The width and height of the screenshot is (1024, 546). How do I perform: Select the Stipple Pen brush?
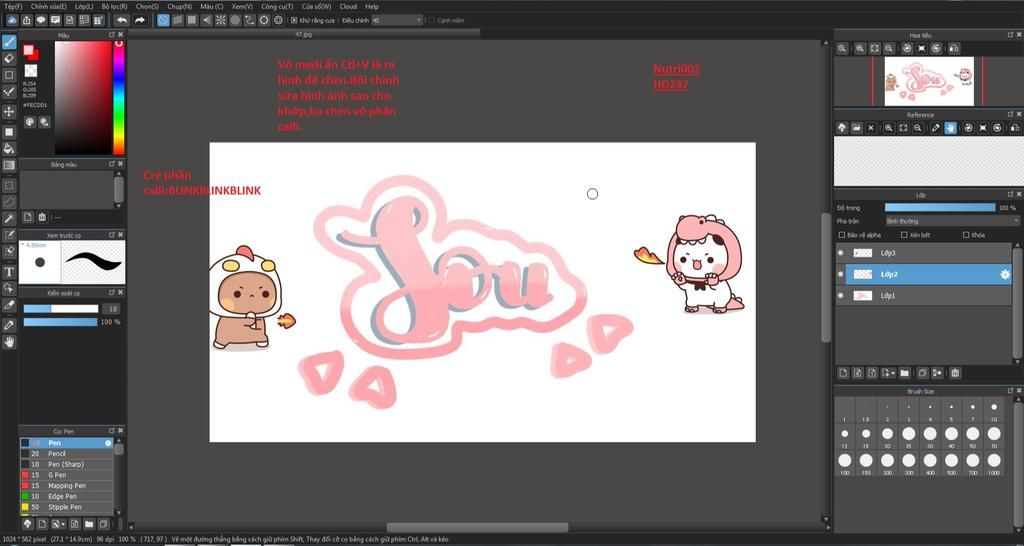pyautogui.click(x=67, y=507)
